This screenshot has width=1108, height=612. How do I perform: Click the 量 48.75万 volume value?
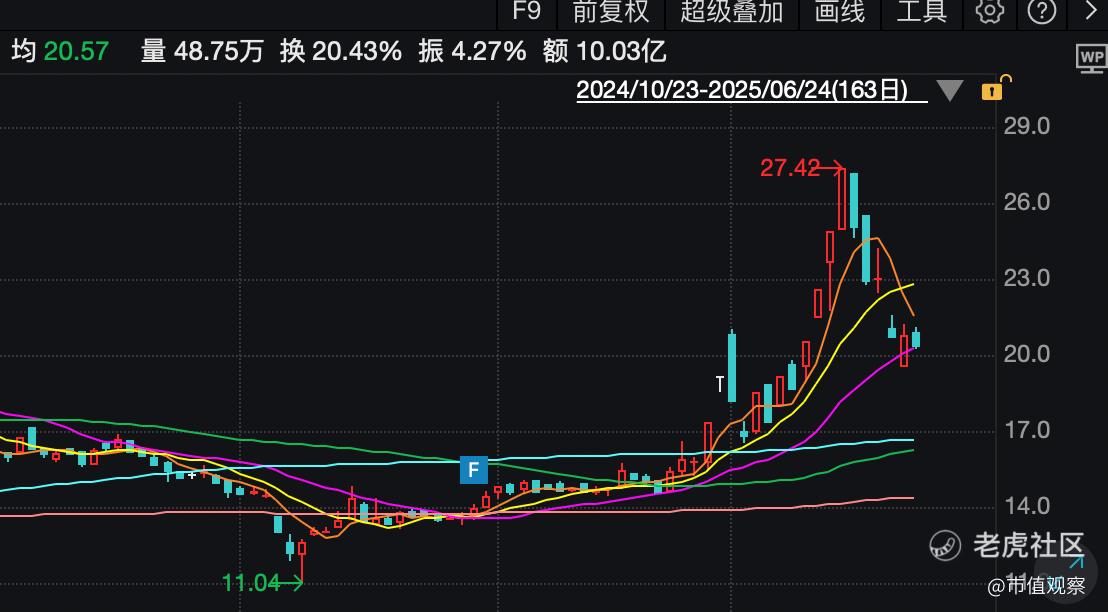click(x=202, y=51)
